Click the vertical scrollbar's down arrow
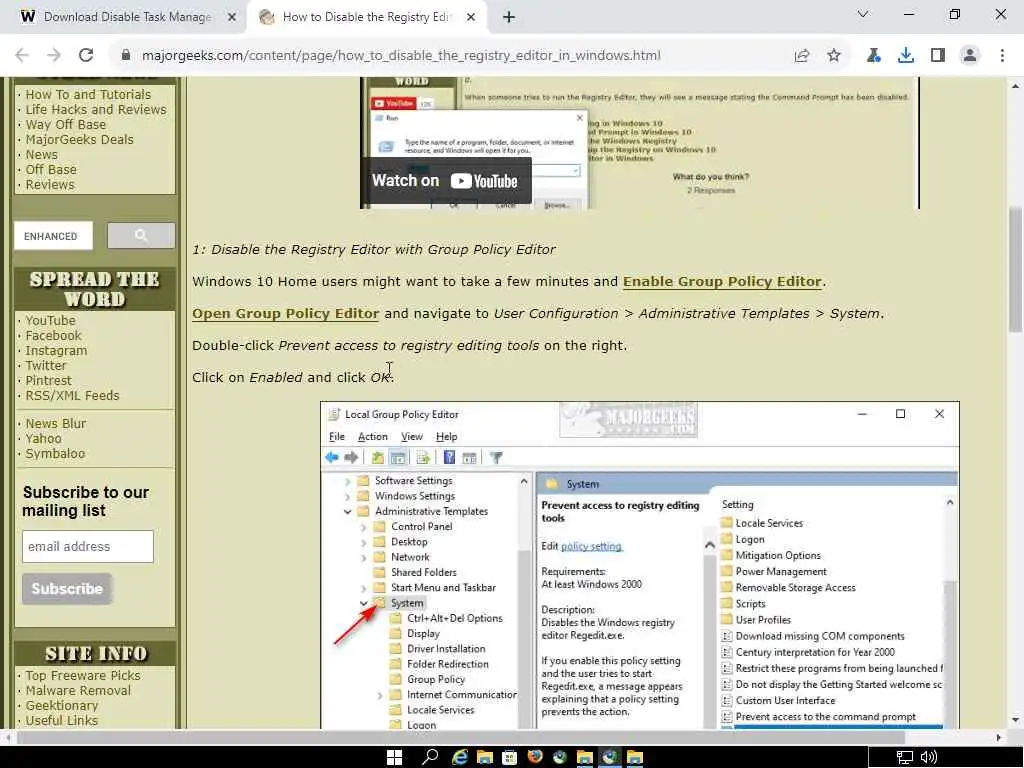The width and height of the screenshot is (1024, 768). (x=1016, y=720)
